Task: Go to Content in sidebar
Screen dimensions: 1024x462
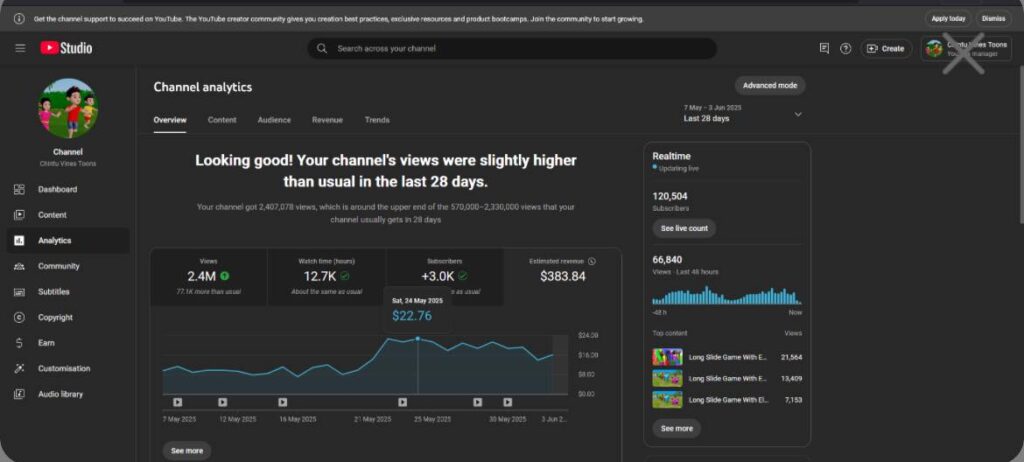Action: tap(52, 215)
